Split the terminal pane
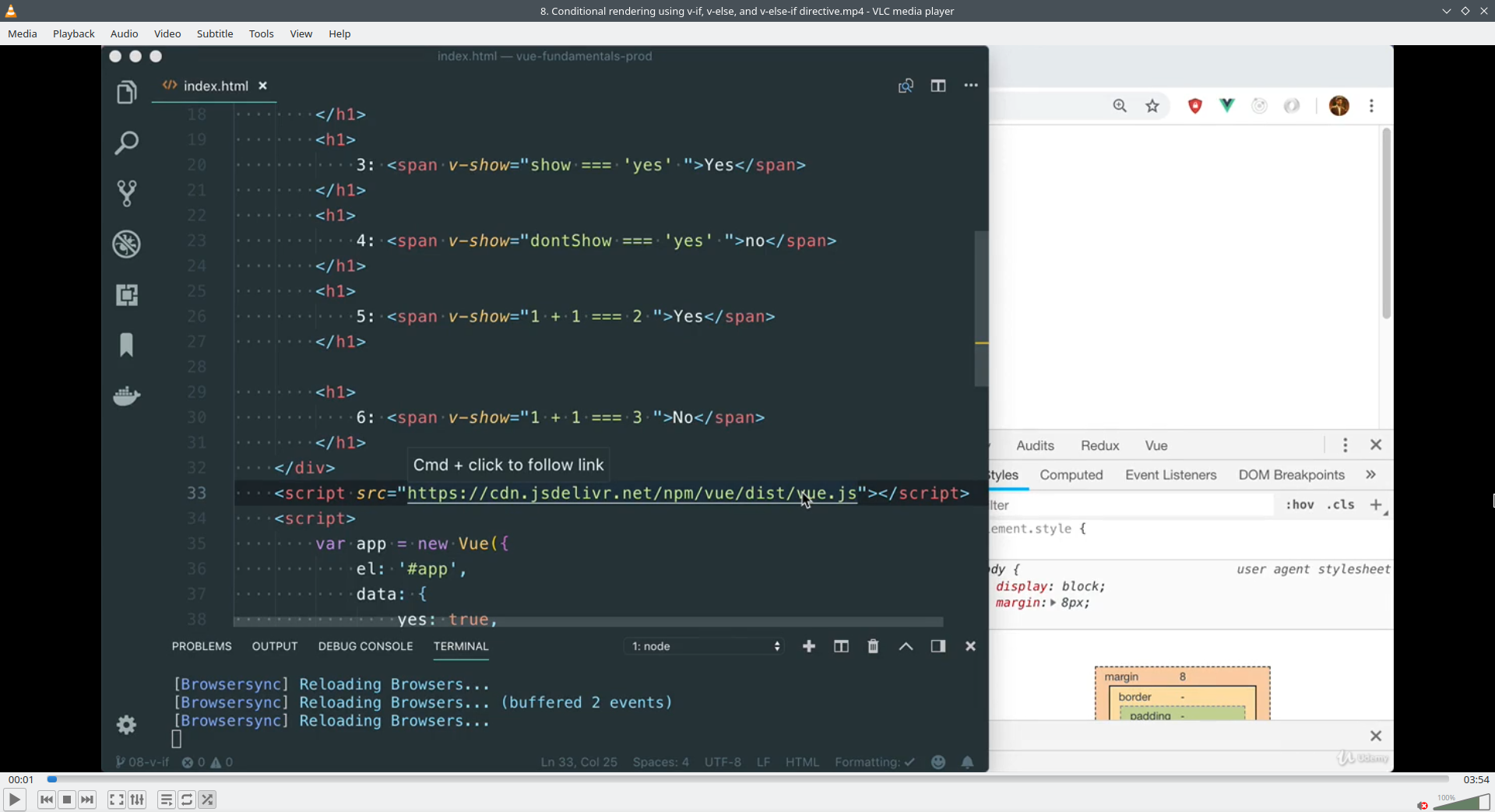This screenshot has width=1495, height=812. [x=841, y=646]
